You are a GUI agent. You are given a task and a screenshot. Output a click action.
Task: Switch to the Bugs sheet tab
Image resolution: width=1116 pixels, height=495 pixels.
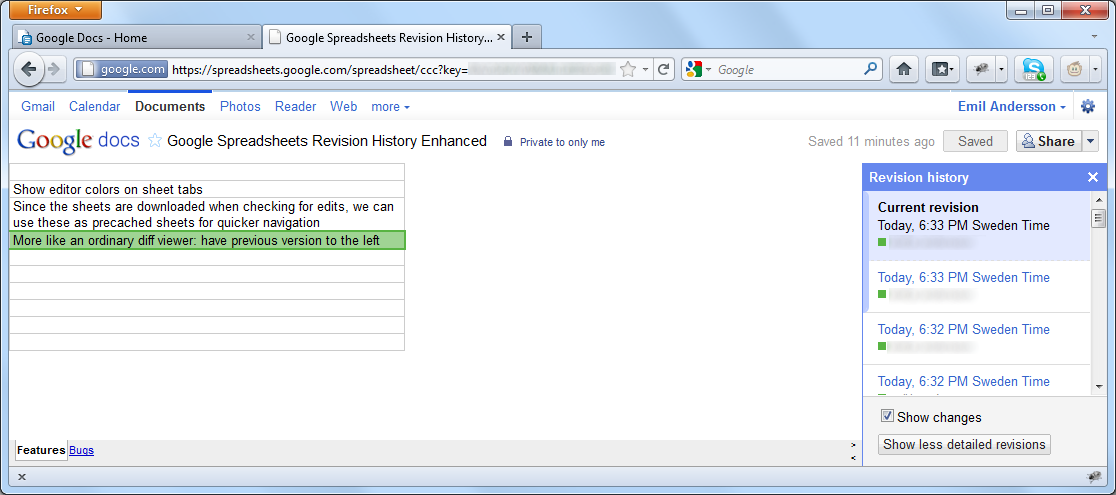pos(81,450)
